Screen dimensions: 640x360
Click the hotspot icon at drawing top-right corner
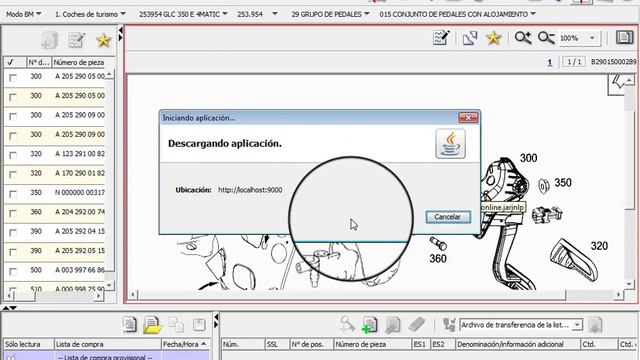(x=616, y=84)
